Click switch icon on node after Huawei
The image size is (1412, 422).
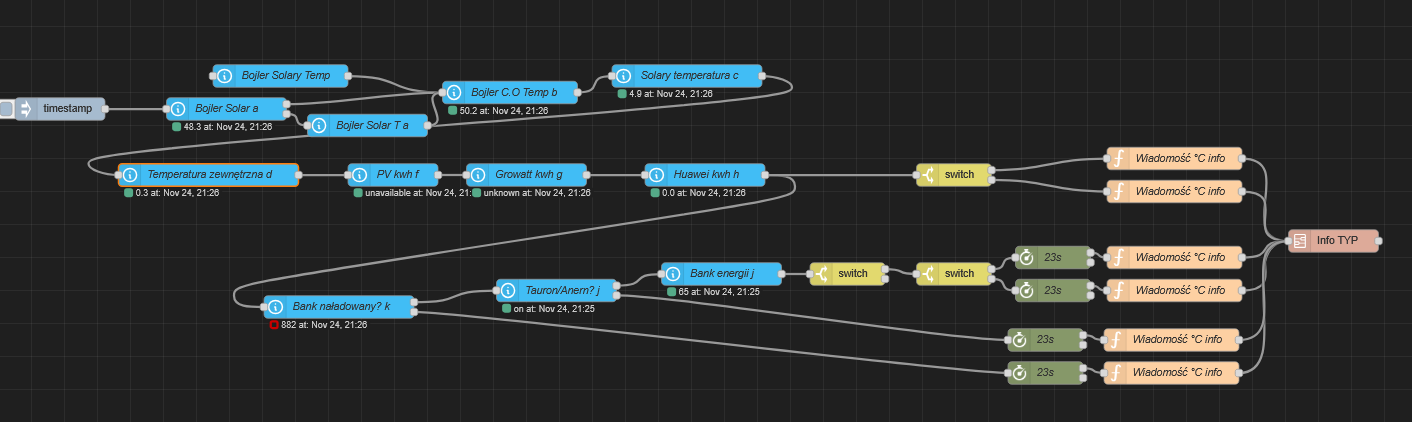[927, 175]
